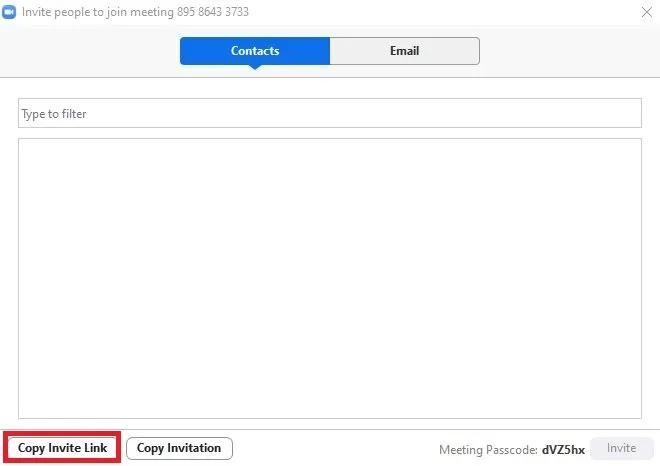Viewport: 660px width, 466px height.
Task: Click the Meeting Passcode label
Action: click(488, 450)
